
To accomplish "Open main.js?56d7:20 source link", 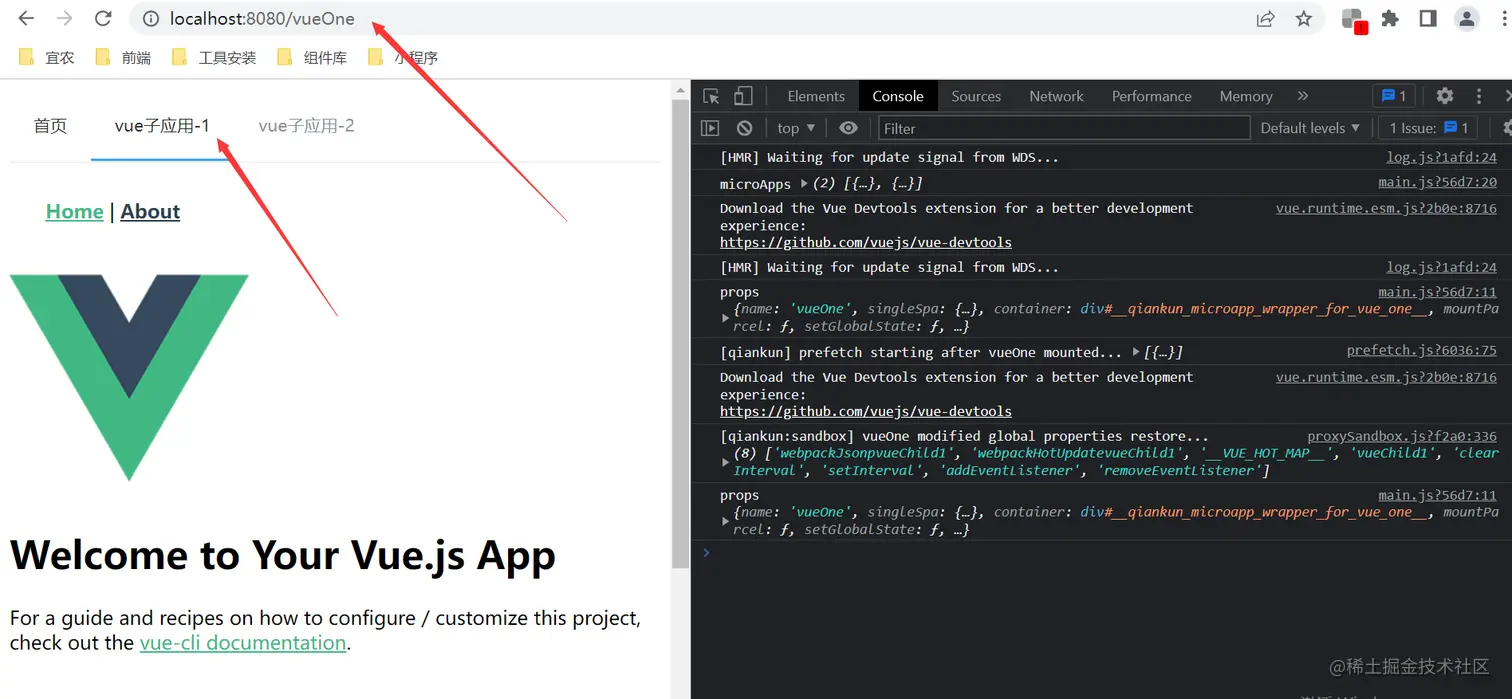I will click(x=1437, y=183).
